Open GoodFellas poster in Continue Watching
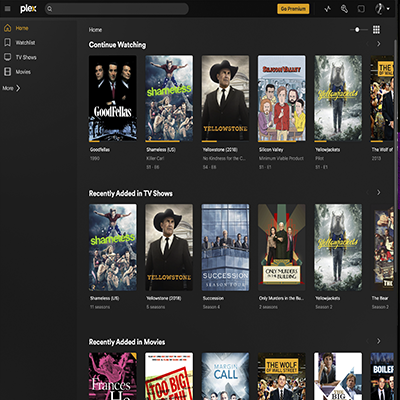Viewport: 400px width, 400px height. point(113,98)
